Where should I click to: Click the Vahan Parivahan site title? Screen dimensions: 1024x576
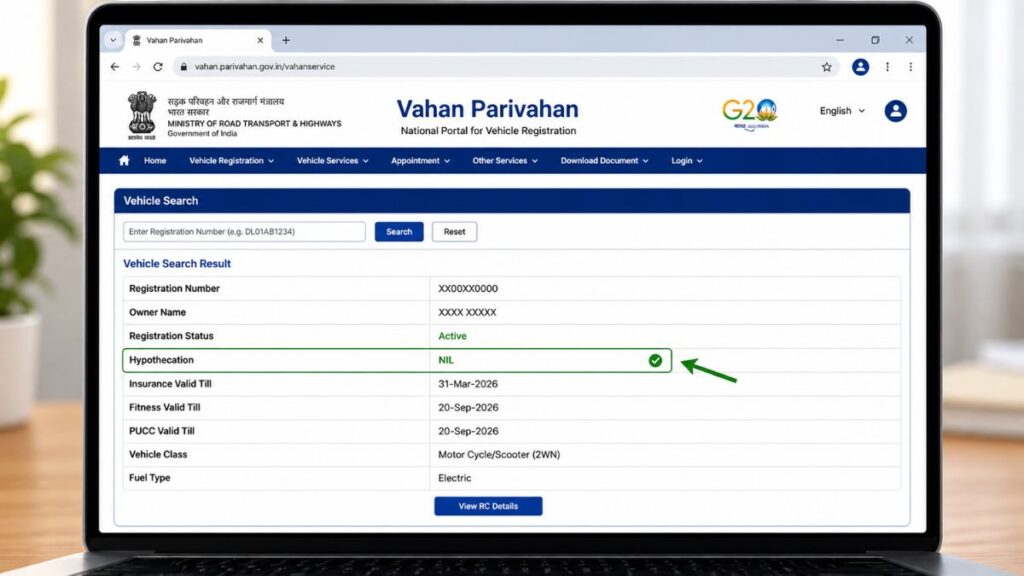pos(487,109)
